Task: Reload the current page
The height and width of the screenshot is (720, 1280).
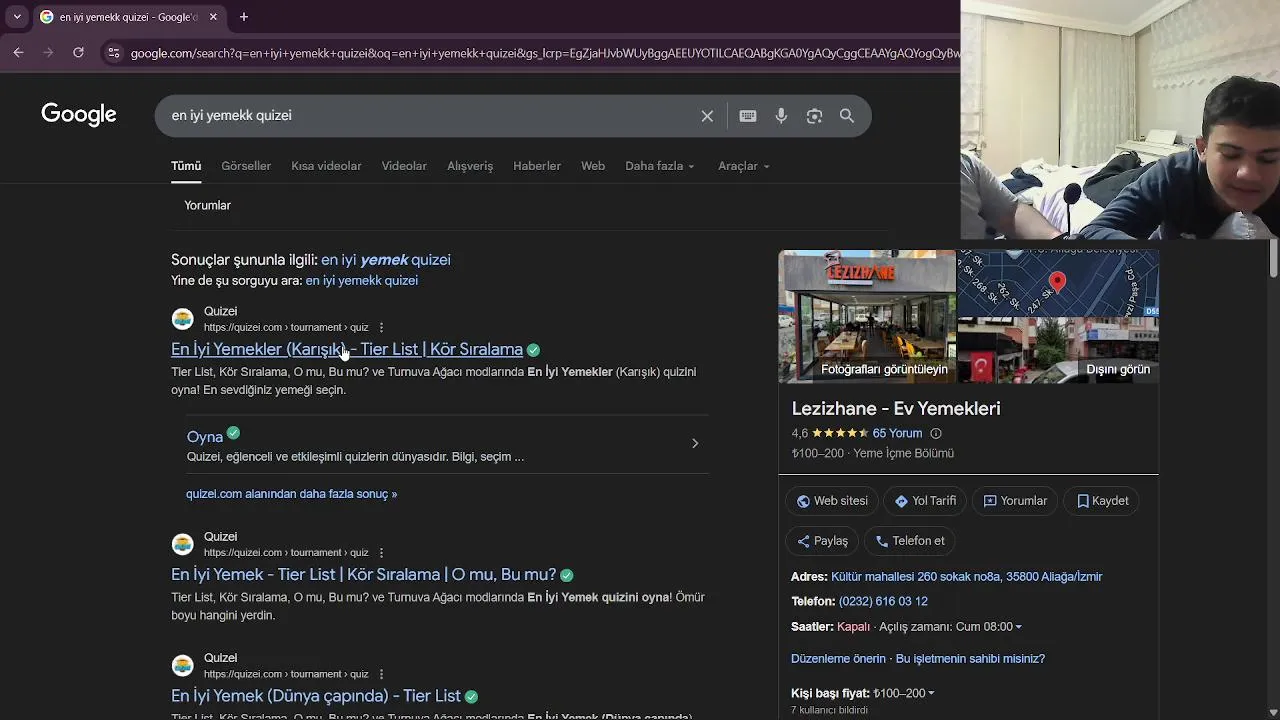Action: (x=78, y=52)
